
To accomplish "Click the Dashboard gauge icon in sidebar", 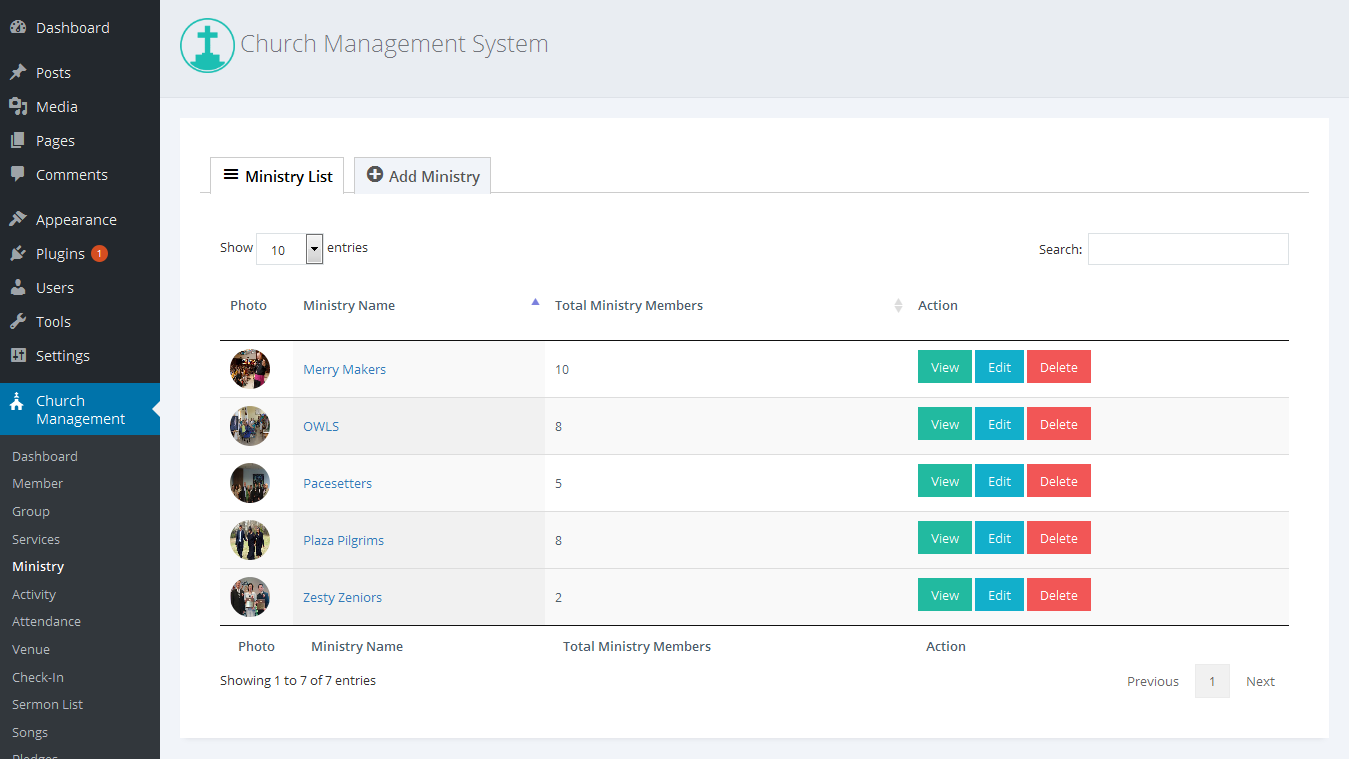I will pyautogui.click(x=17, y=28).
